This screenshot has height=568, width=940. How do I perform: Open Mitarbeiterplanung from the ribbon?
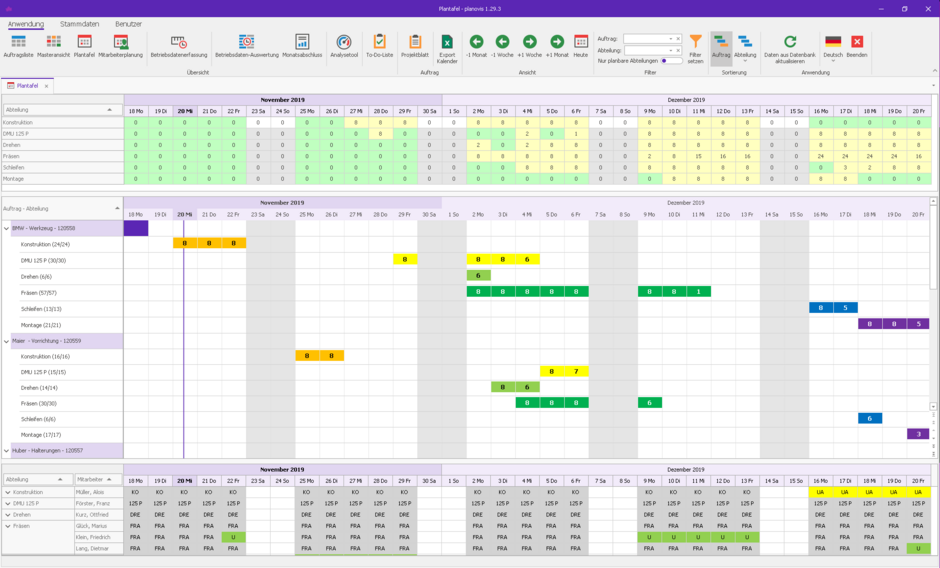tap(120, 45)
